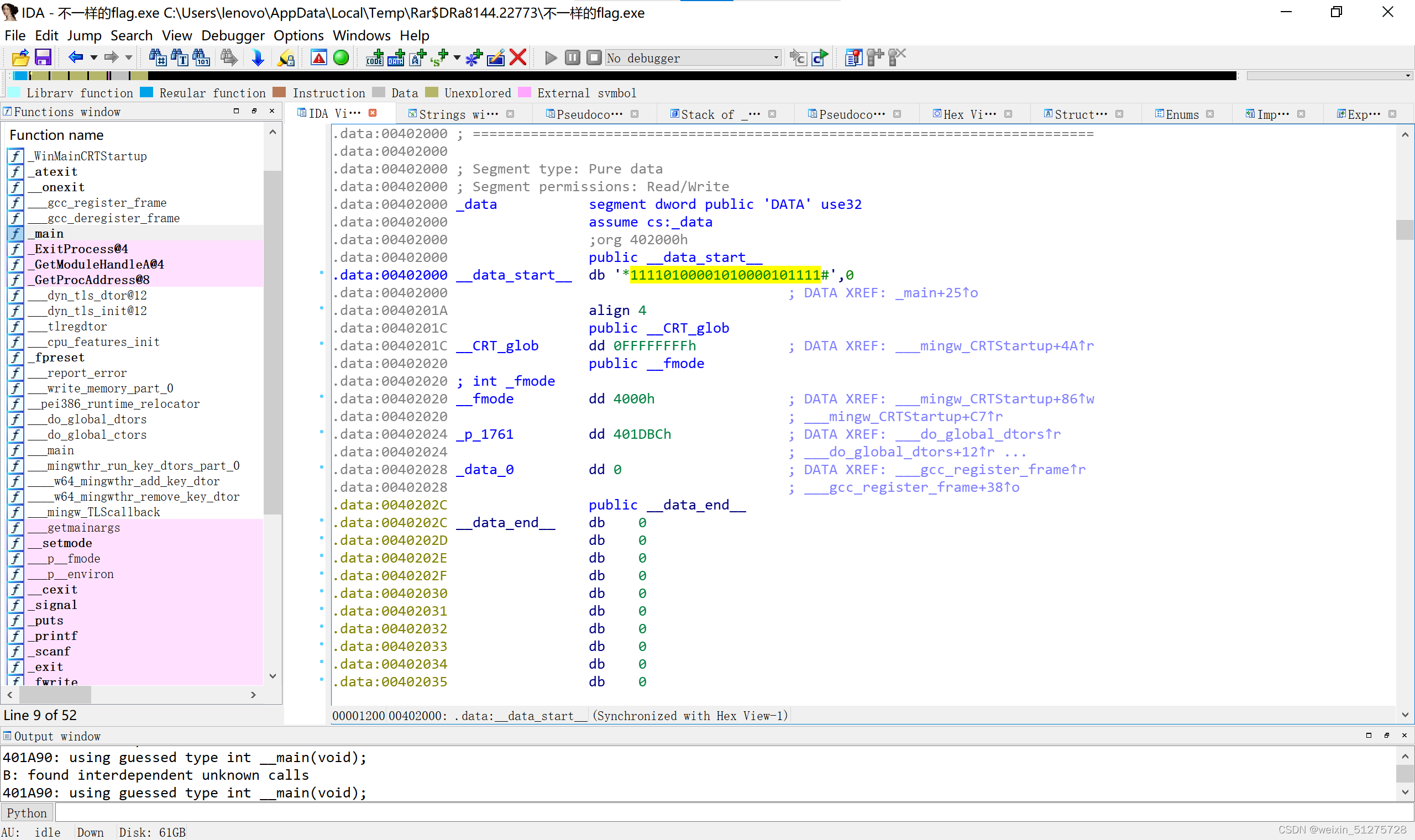Close the Output window panel
Image resolution: width=1415 pixels, height=840 pixels.
point(1404,736)
